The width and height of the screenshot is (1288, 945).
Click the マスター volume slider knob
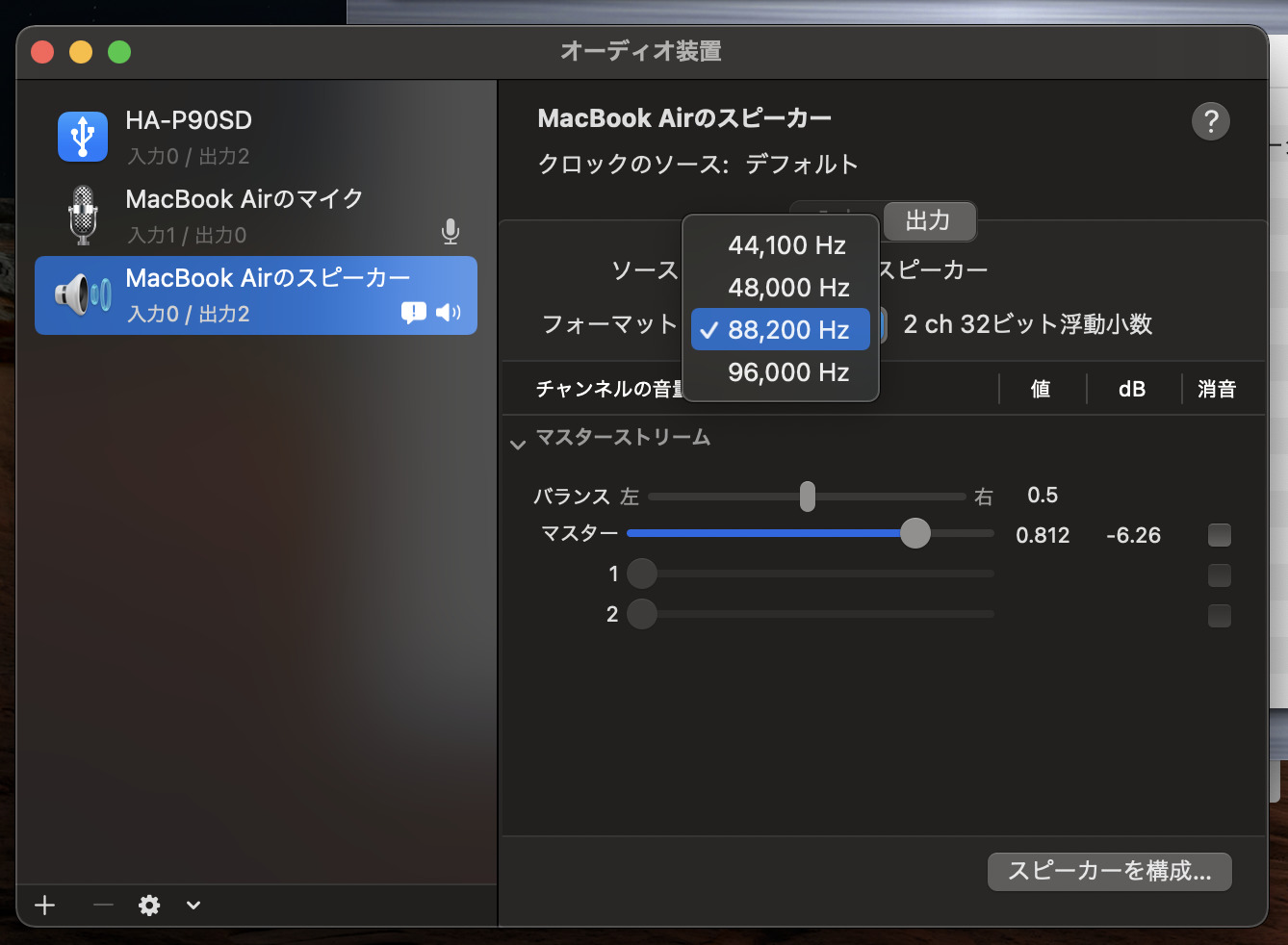(x=914, y=533)
